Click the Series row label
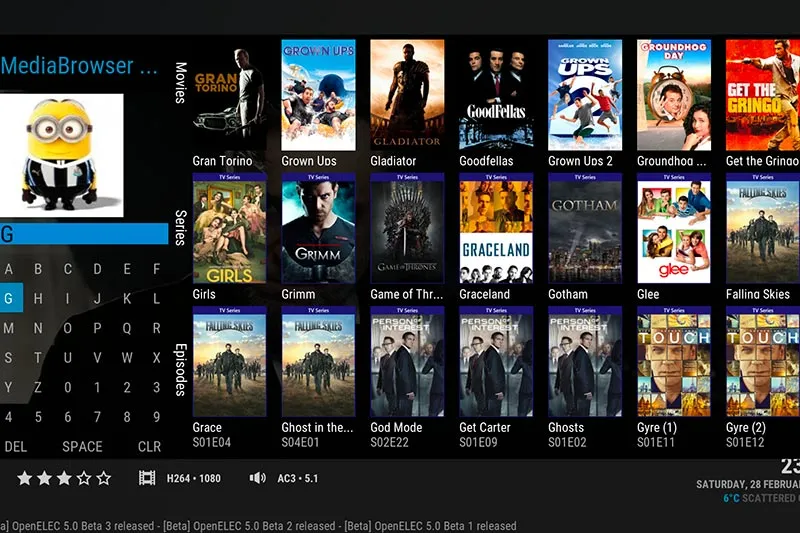 coord(181,227)
